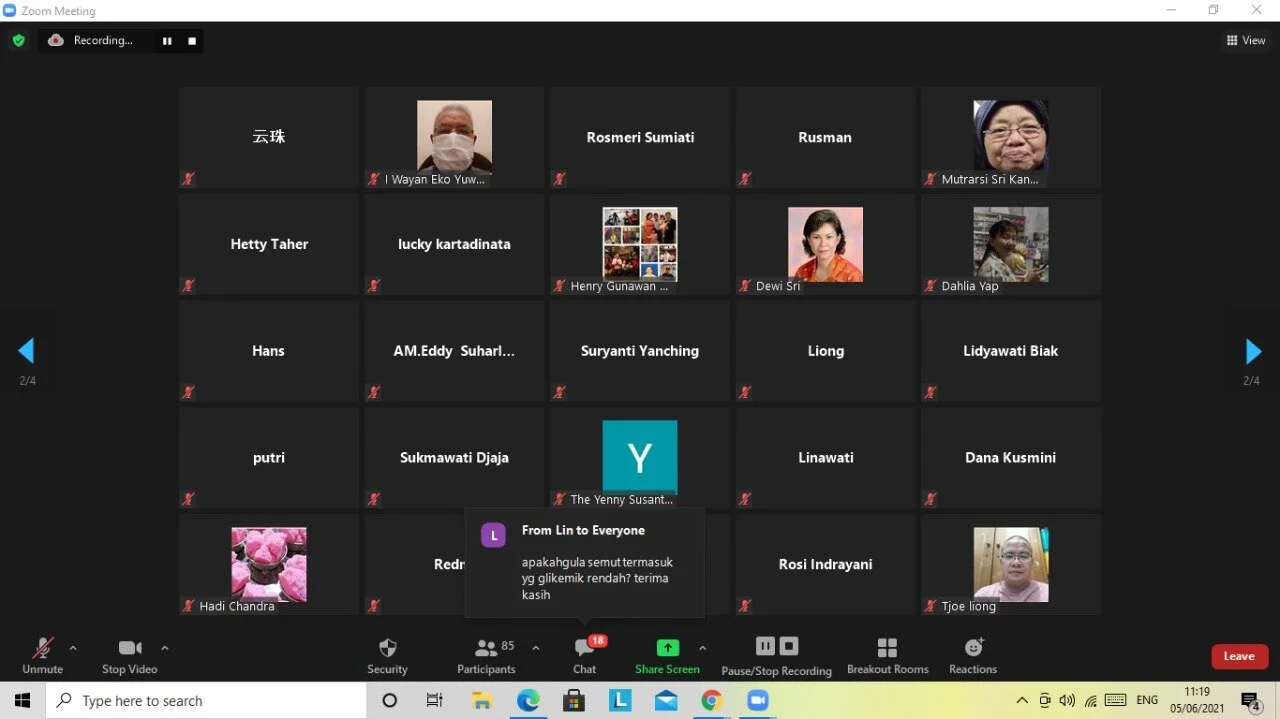Click the chat notification from Lin
This screenshot has width=1280, height=719.
coord(585,563)
